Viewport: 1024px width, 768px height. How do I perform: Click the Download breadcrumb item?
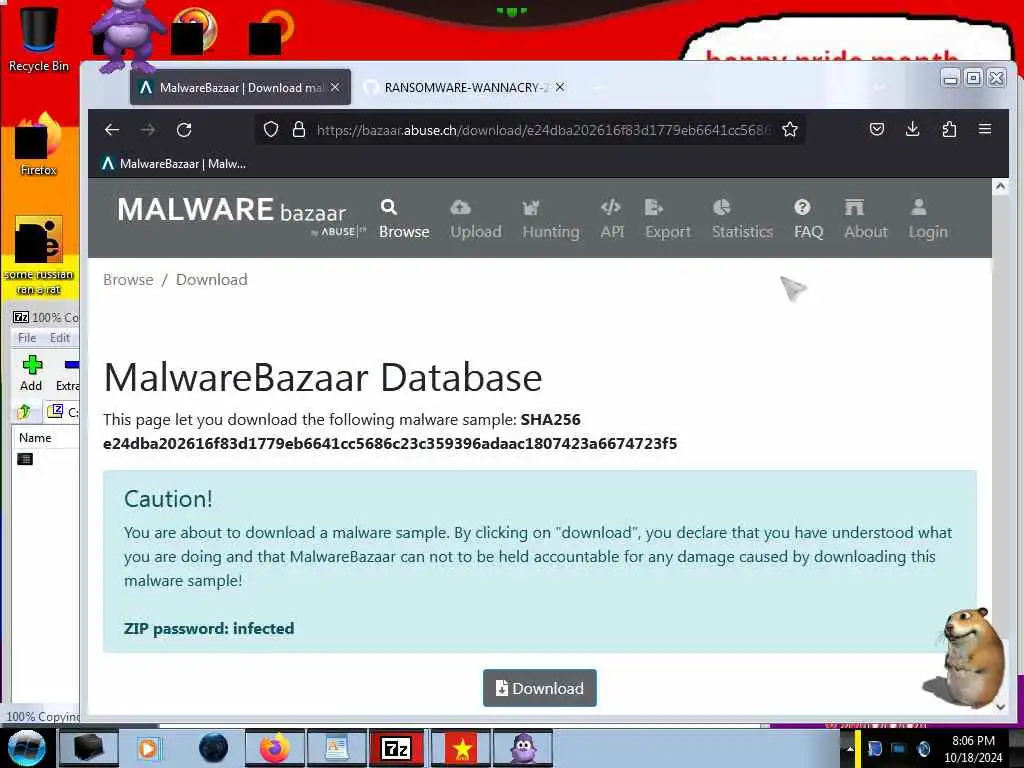tap(212, 280)
